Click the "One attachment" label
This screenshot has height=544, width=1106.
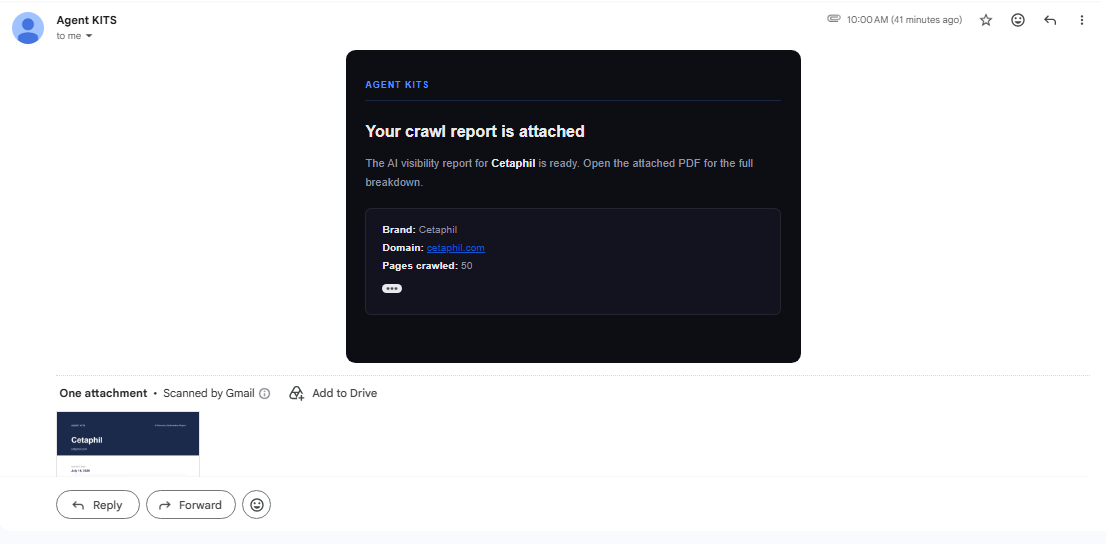[103, 393]
